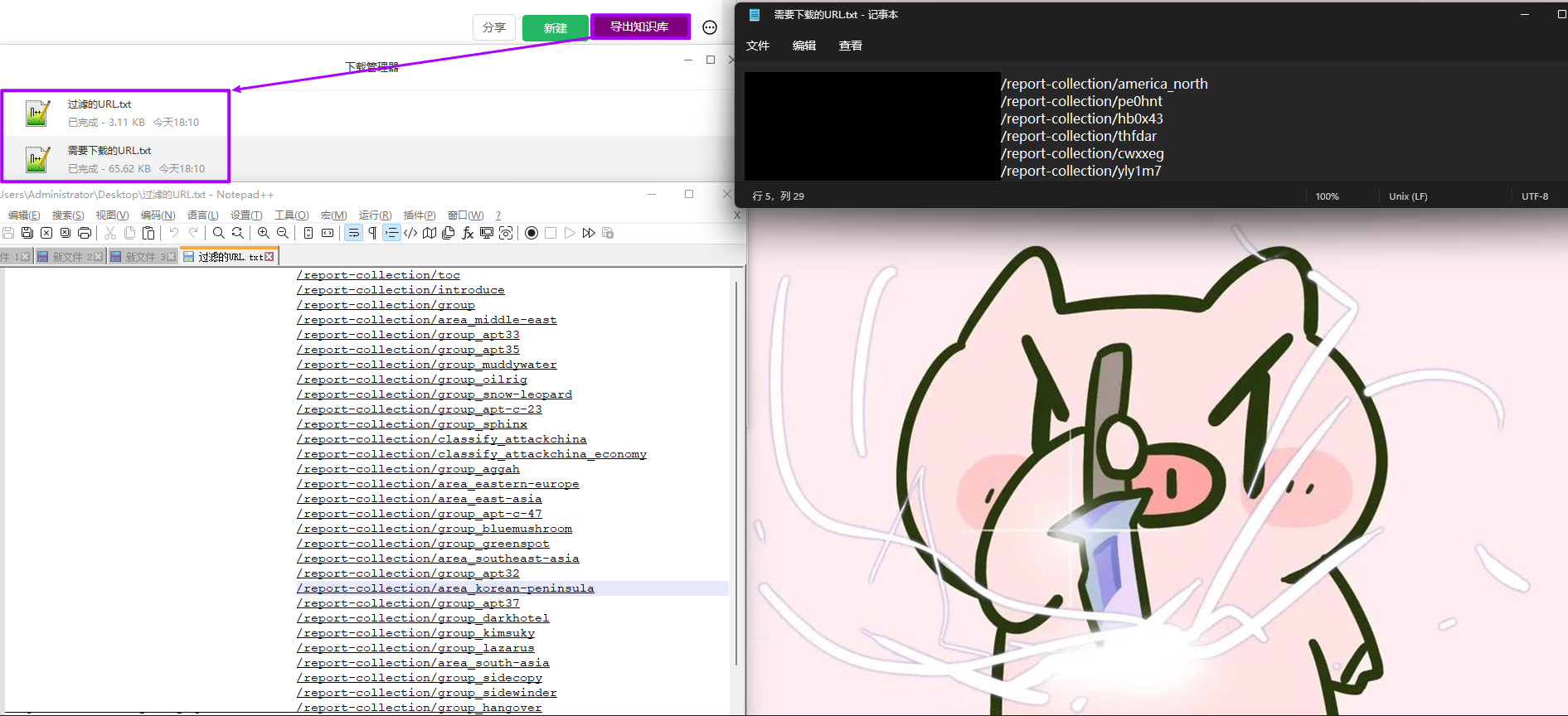Toggle the indent guide icon in Notepad++

391,233
